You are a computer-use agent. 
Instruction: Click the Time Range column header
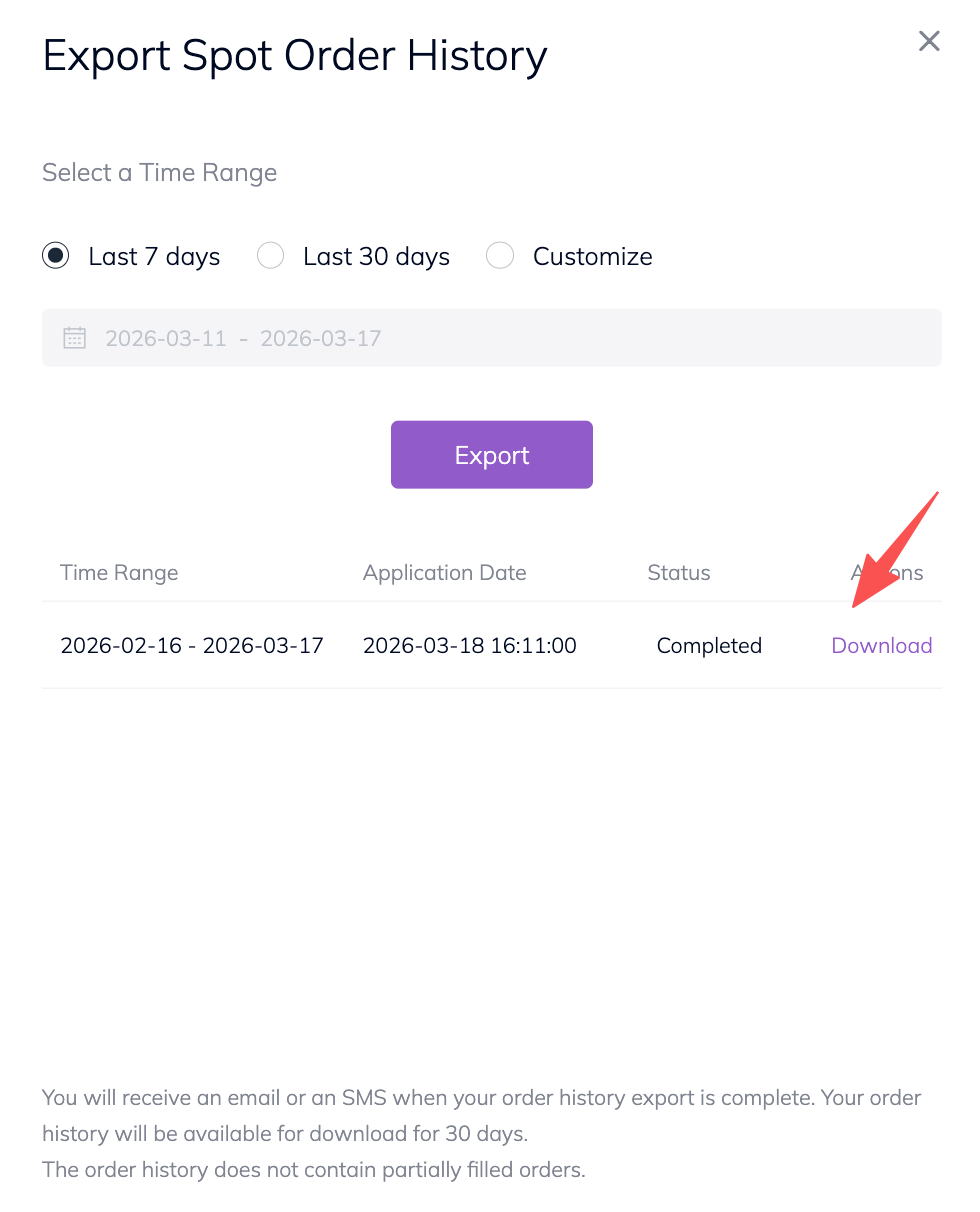[119, 573]
